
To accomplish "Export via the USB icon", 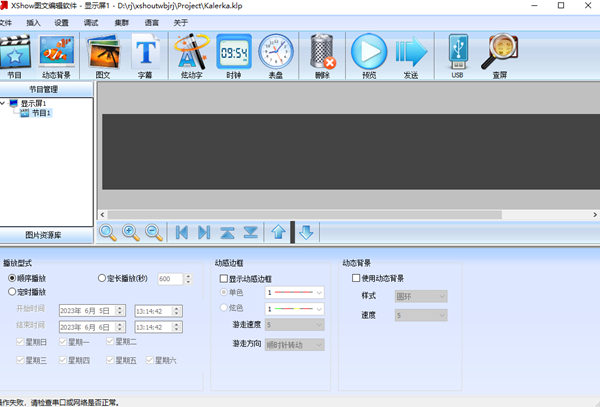I will tap(458, 56).
